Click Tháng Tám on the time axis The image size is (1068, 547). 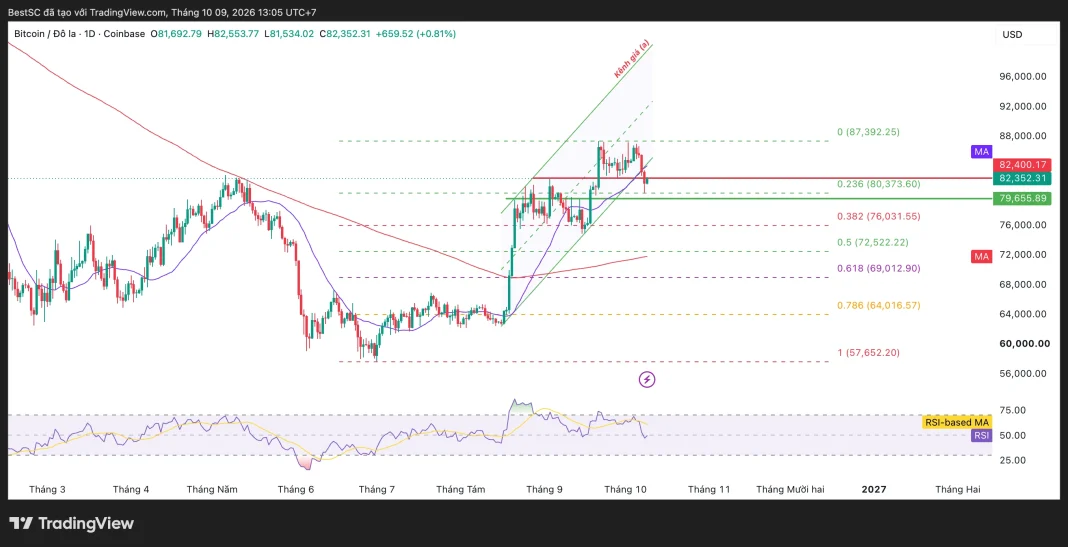pyautogui.click(x=460, y=489)
